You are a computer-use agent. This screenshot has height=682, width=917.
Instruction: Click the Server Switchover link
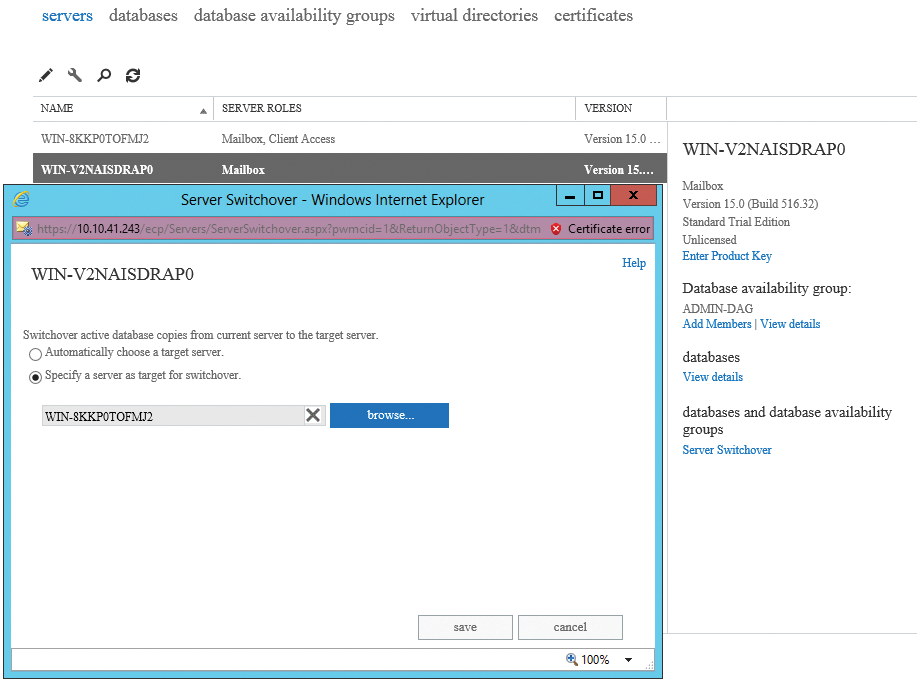pos(727,449)
